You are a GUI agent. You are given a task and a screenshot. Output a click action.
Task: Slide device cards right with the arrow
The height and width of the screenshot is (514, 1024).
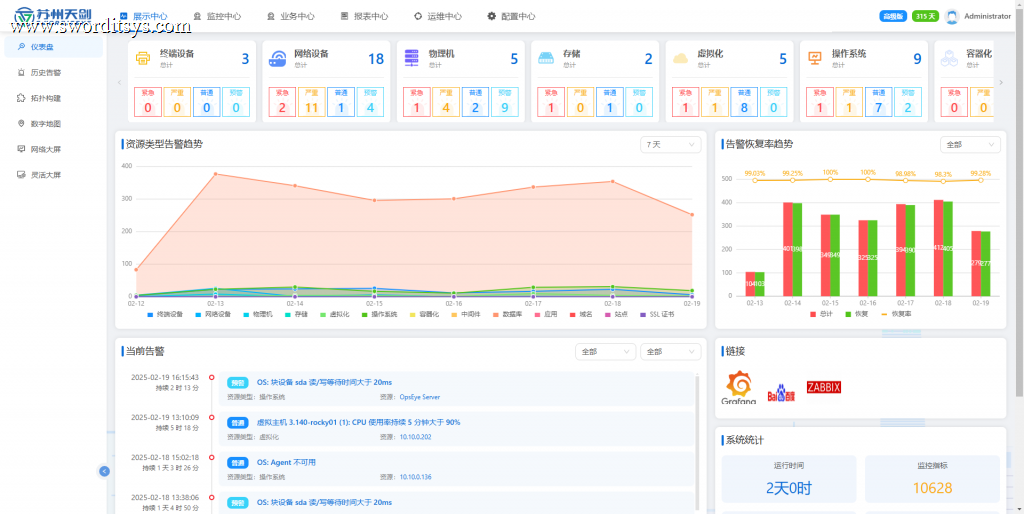1001,82
